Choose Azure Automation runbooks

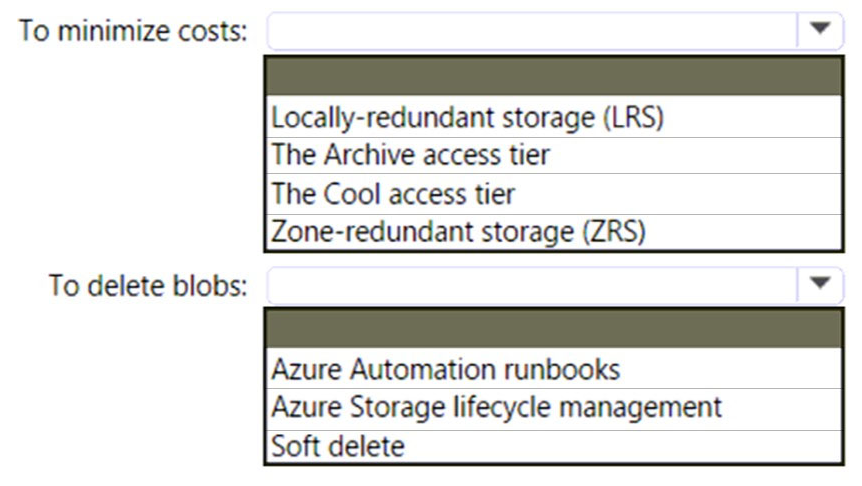(554, 368)
